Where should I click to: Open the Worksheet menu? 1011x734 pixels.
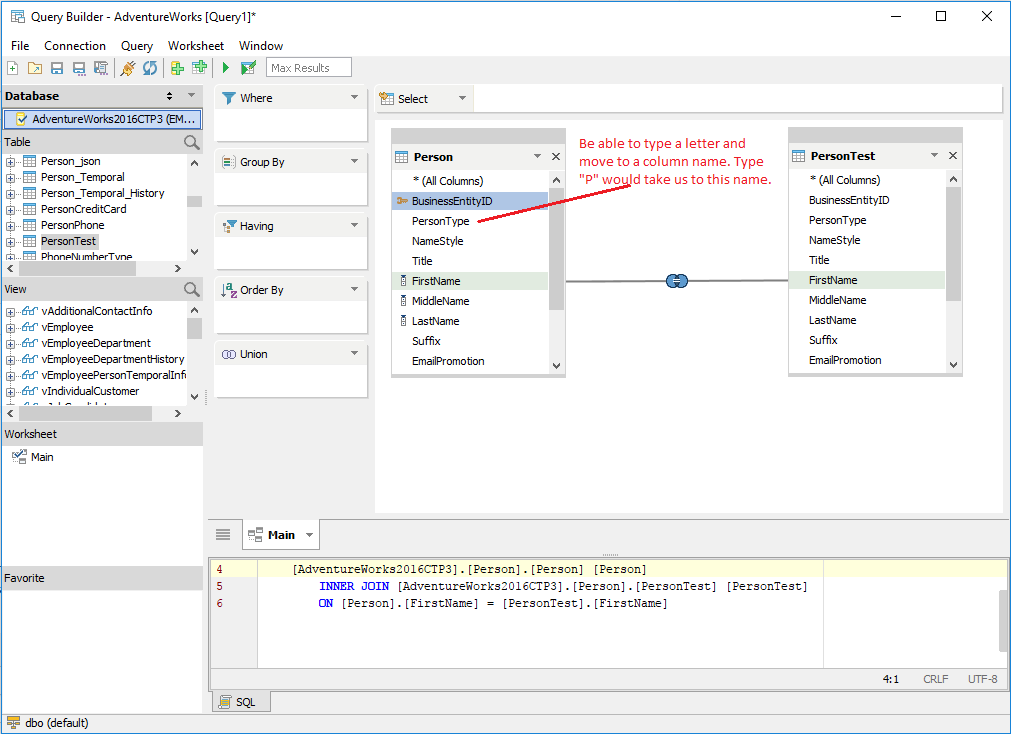(x=196, y=46)
